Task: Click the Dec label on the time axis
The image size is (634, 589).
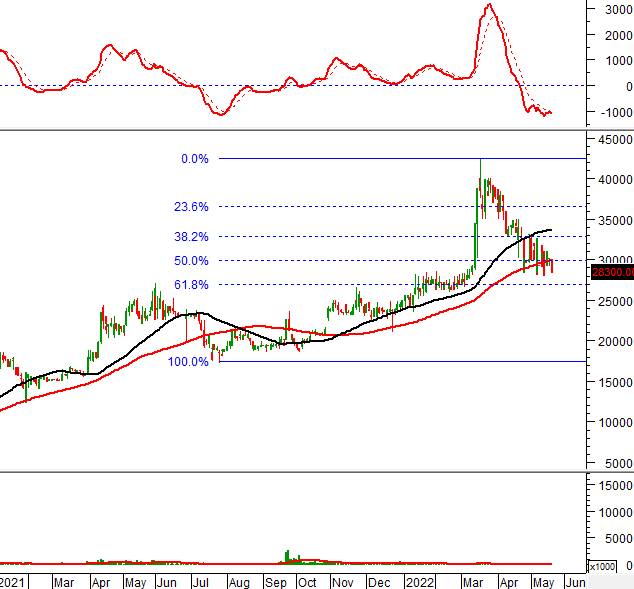Action: click(377, 581)
